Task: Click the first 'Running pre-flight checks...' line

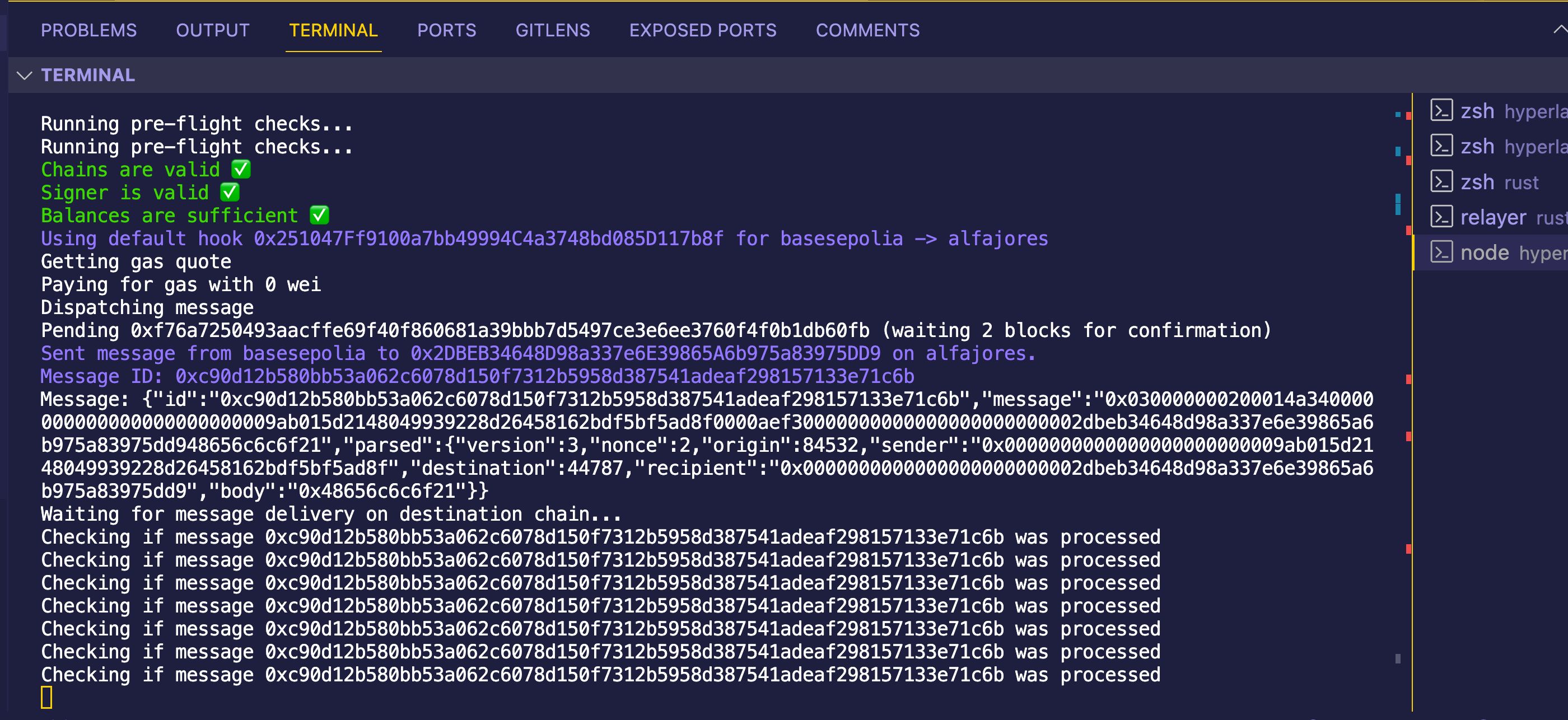Action: click(x=197, y=124)
